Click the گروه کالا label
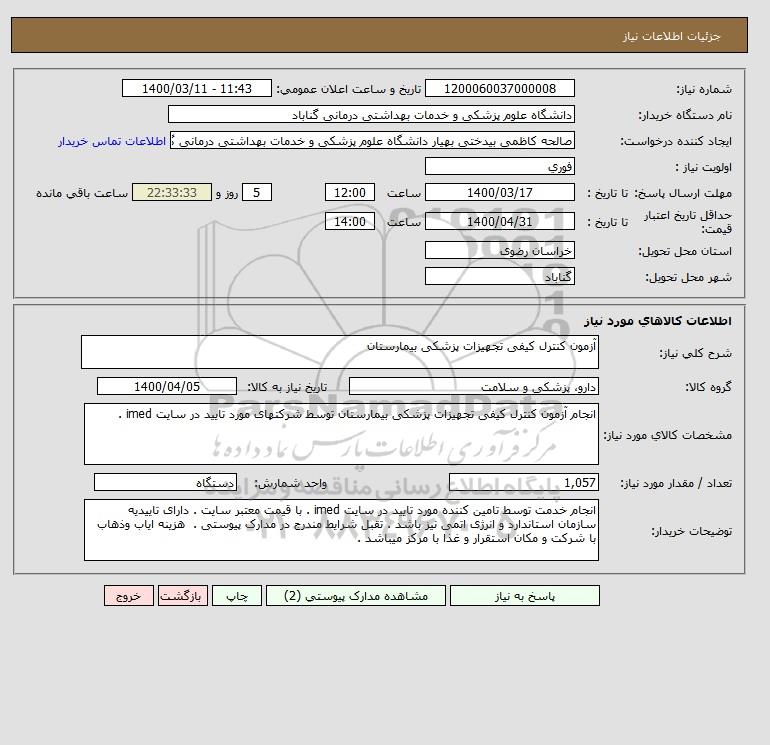 708,387
